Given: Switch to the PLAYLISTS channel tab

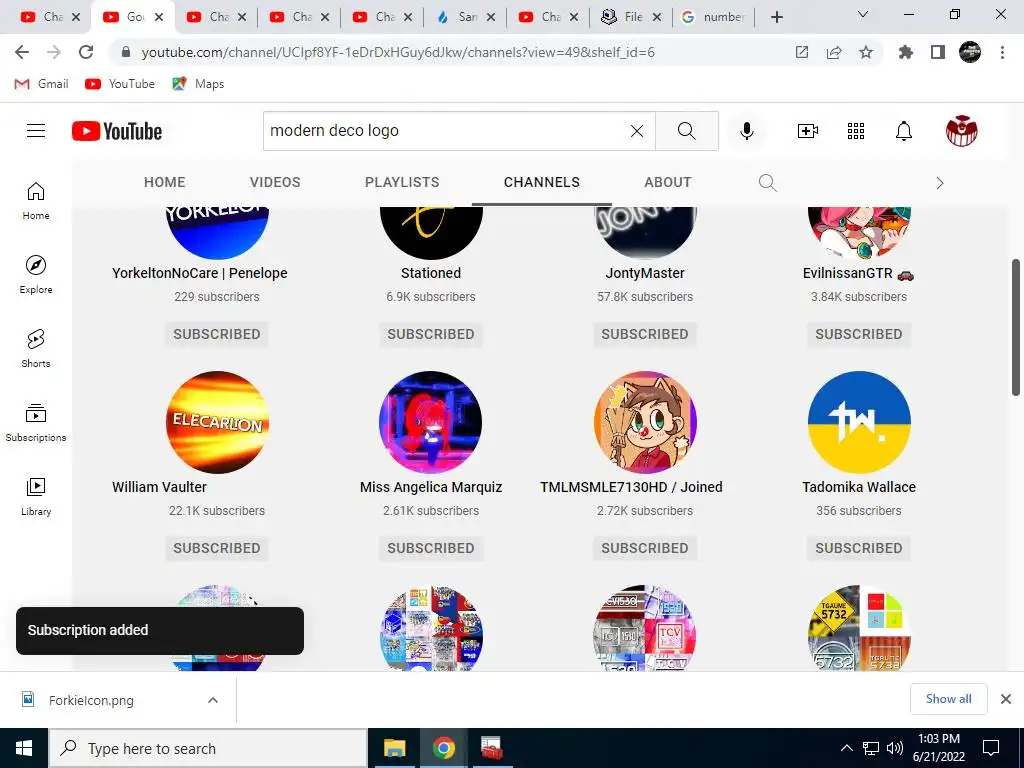Looking at the screenshot, I should point(402,182).
